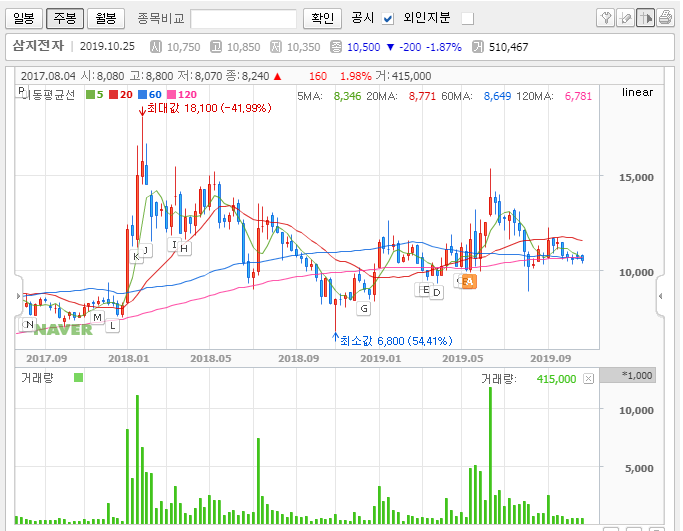
Task: Open disclosure marker D on chart
Action: [437, 293]
